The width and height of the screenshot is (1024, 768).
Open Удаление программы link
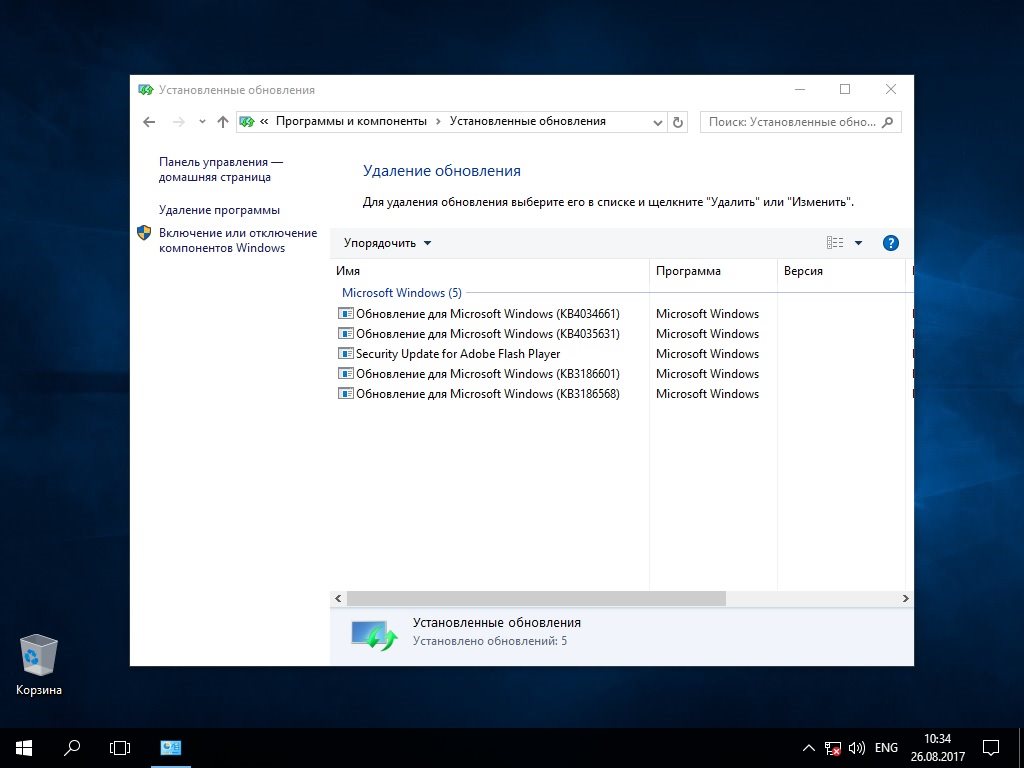(x=219, y=210)
